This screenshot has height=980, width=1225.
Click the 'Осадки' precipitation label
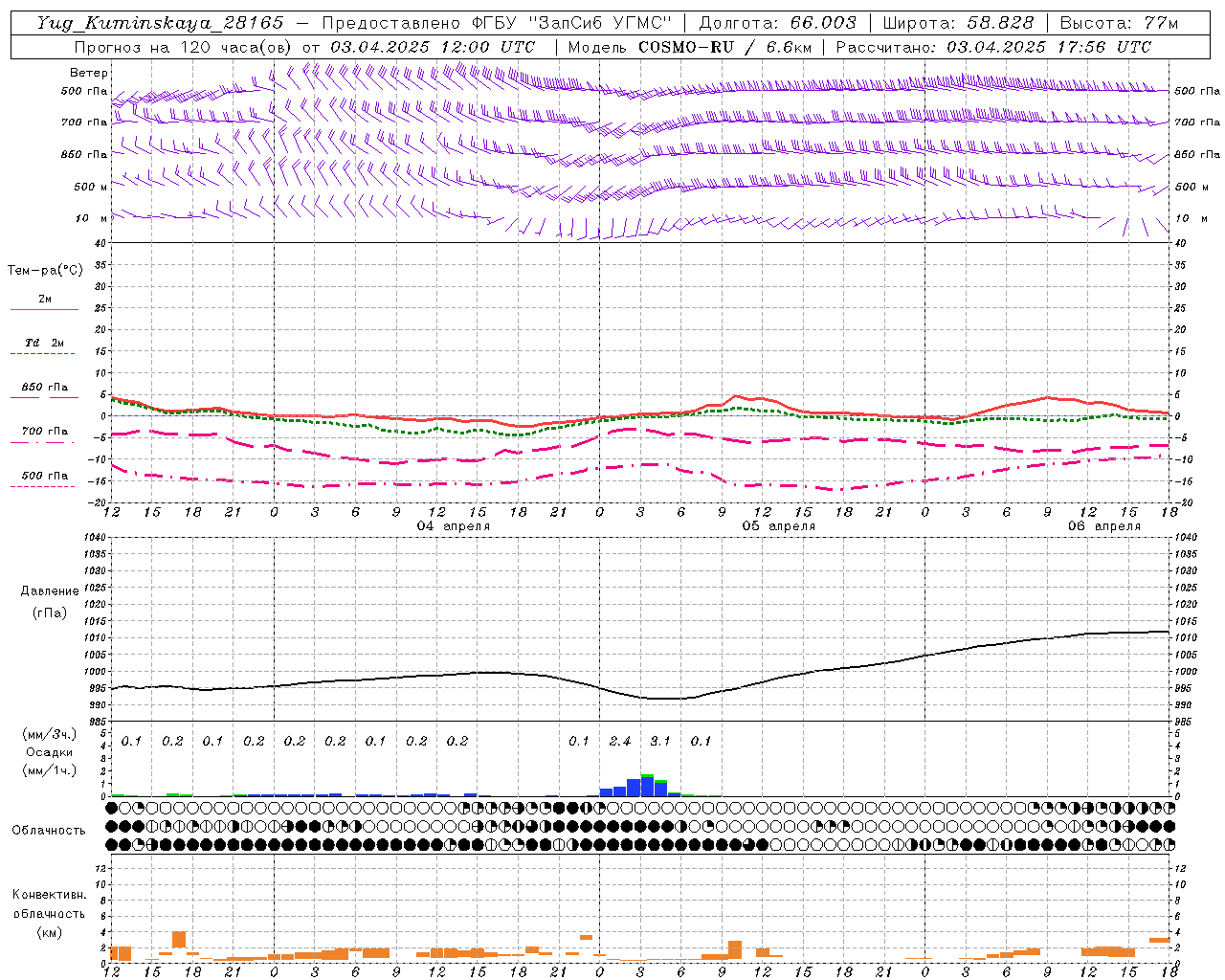(x=50, y=752)
